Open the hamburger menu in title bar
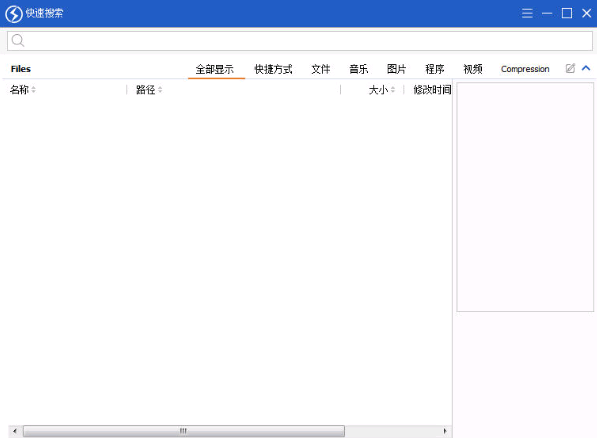Image resolution: width=597 pixels, height=438 pixels. tap(527, 13)
